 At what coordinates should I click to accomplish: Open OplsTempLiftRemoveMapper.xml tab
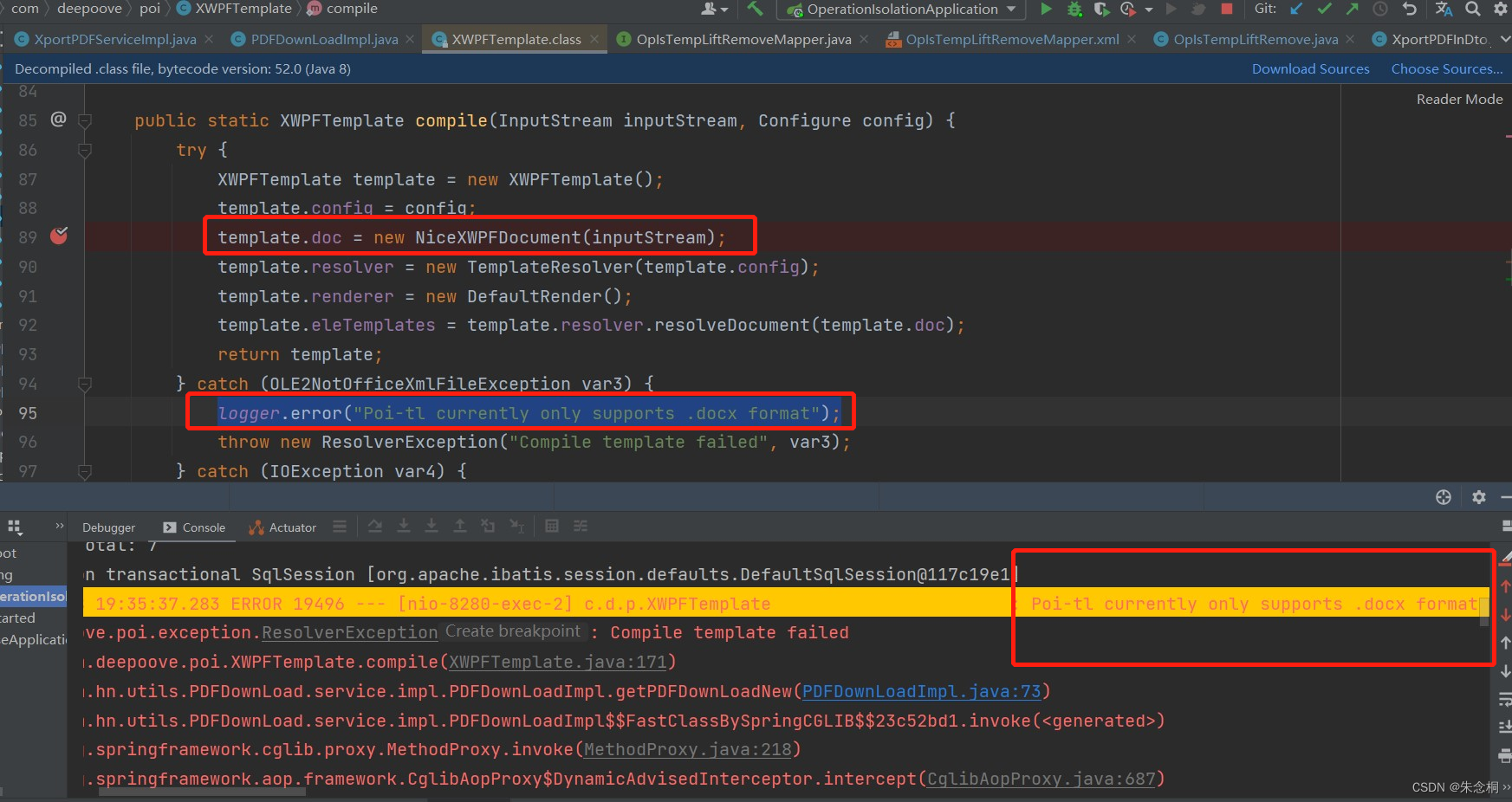1012,39
